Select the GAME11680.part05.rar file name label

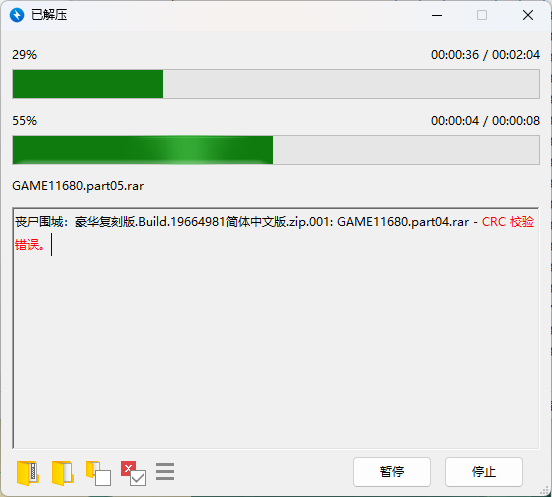click(78, 186)
